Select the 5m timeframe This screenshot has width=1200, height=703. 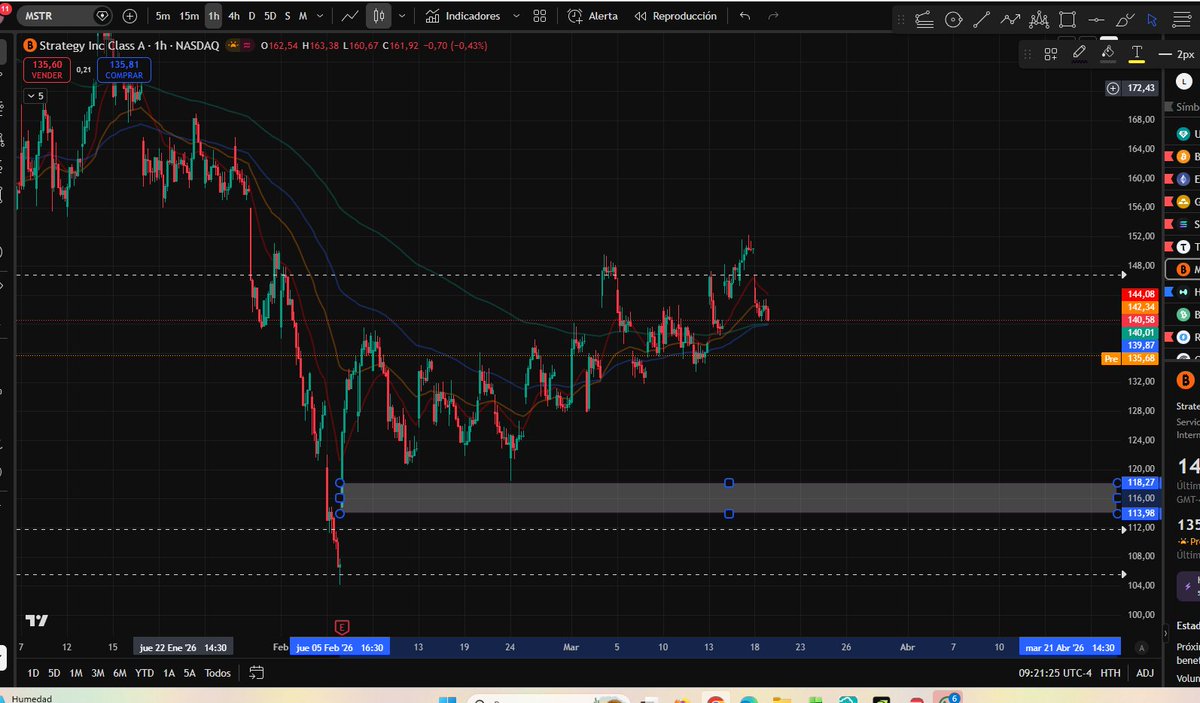pos(162,16)
